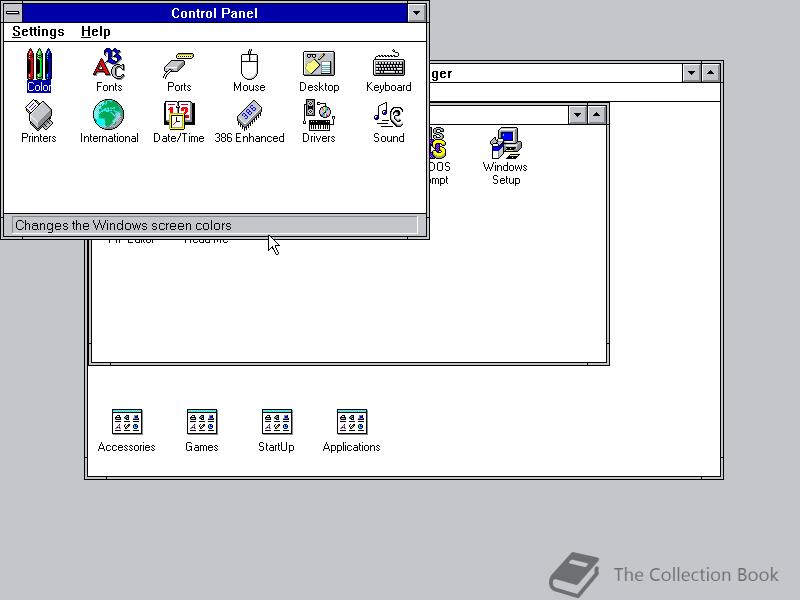The height and width of the screenshot is (600, 800).
Task: Minimize the Control Panel window
Action: tap(416, 13)
